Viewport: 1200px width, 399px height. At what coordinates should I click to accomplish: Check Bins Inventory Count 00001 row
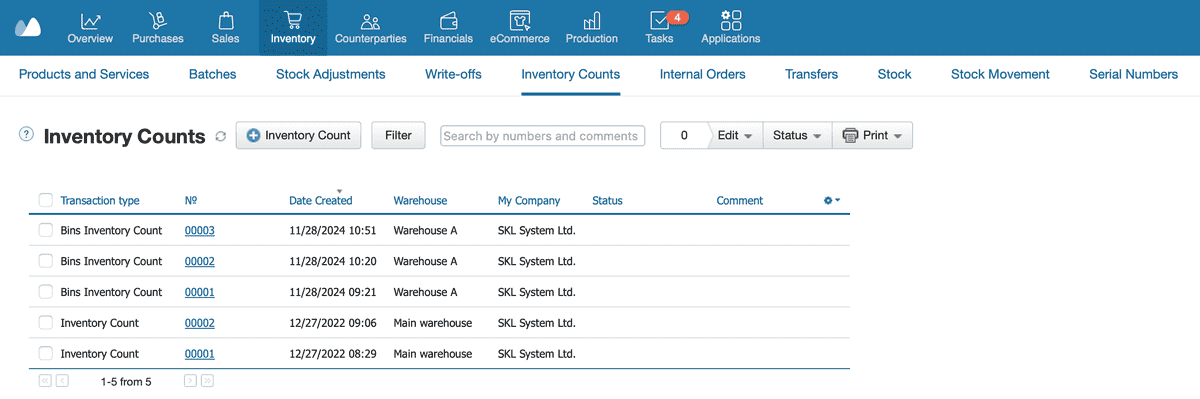click(x=45, y=292)
